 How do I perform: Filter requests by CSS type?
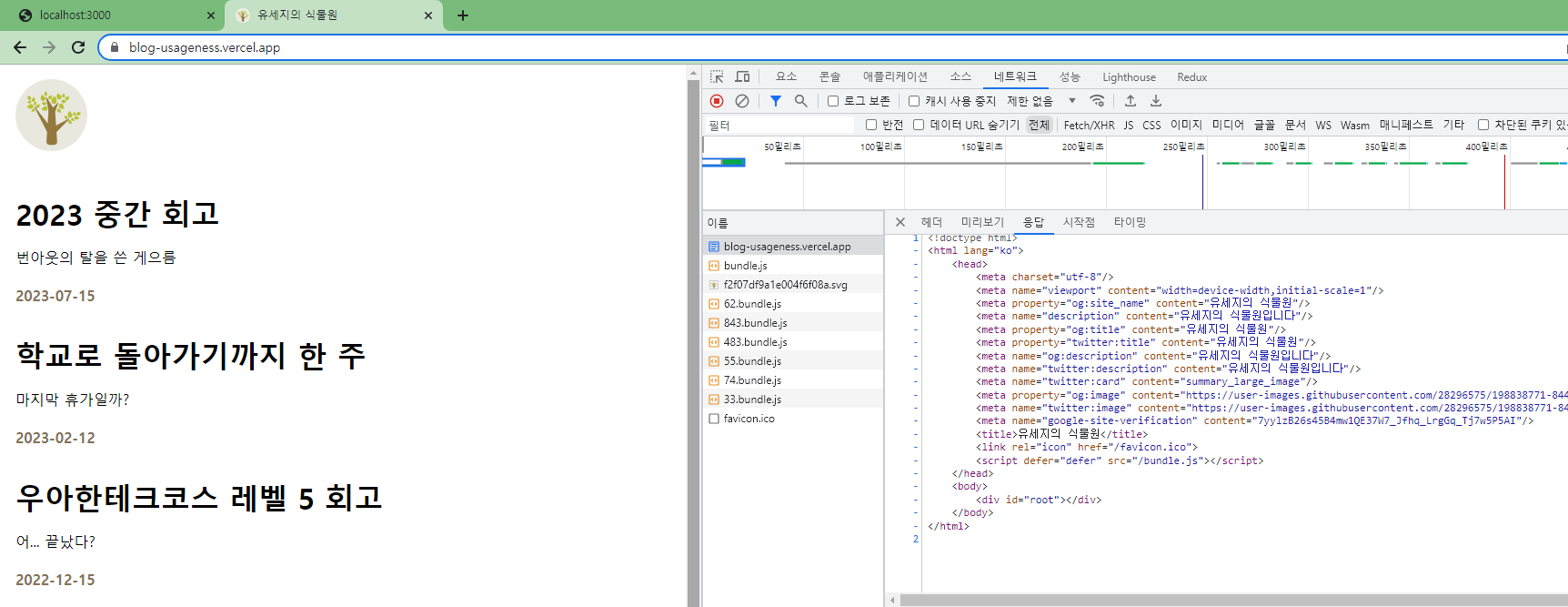click(x=1151, y=126)
